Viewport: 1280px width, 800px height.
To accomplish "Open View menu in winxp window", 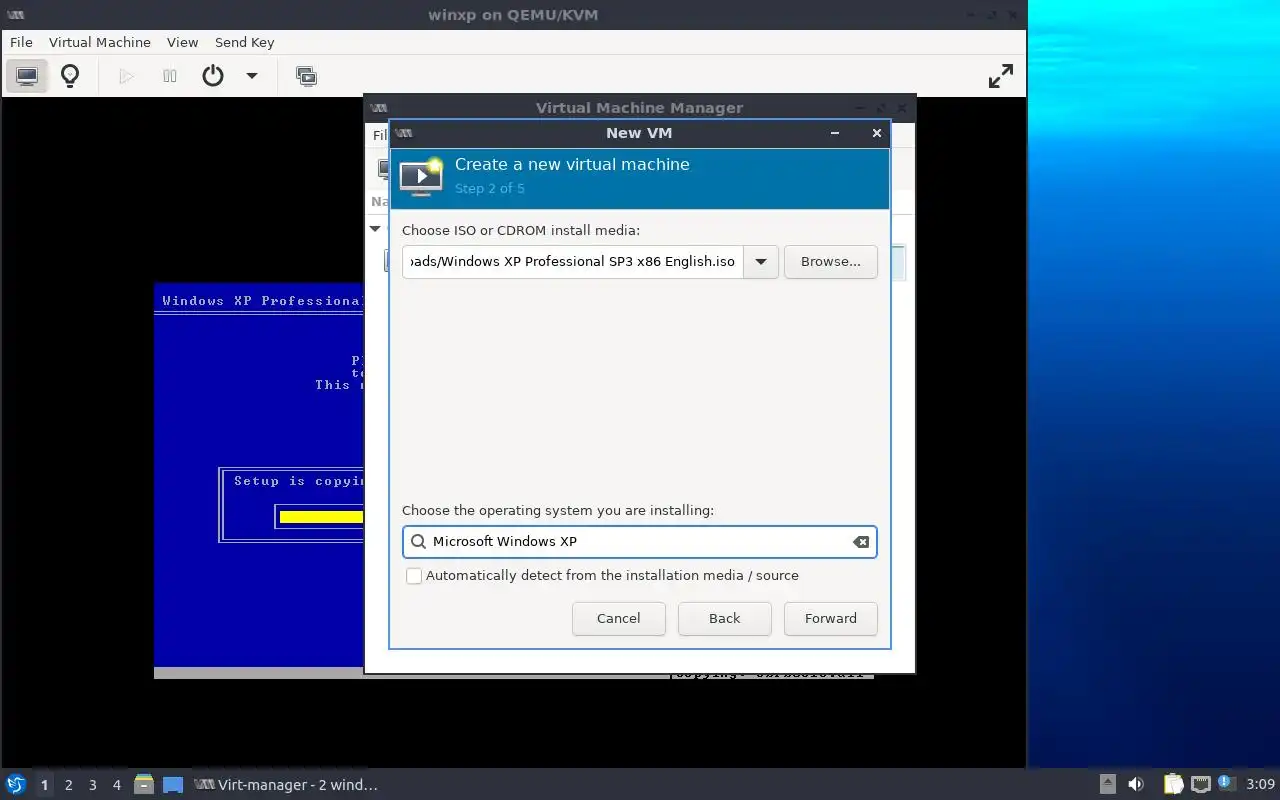I will (x=182, y=42).
